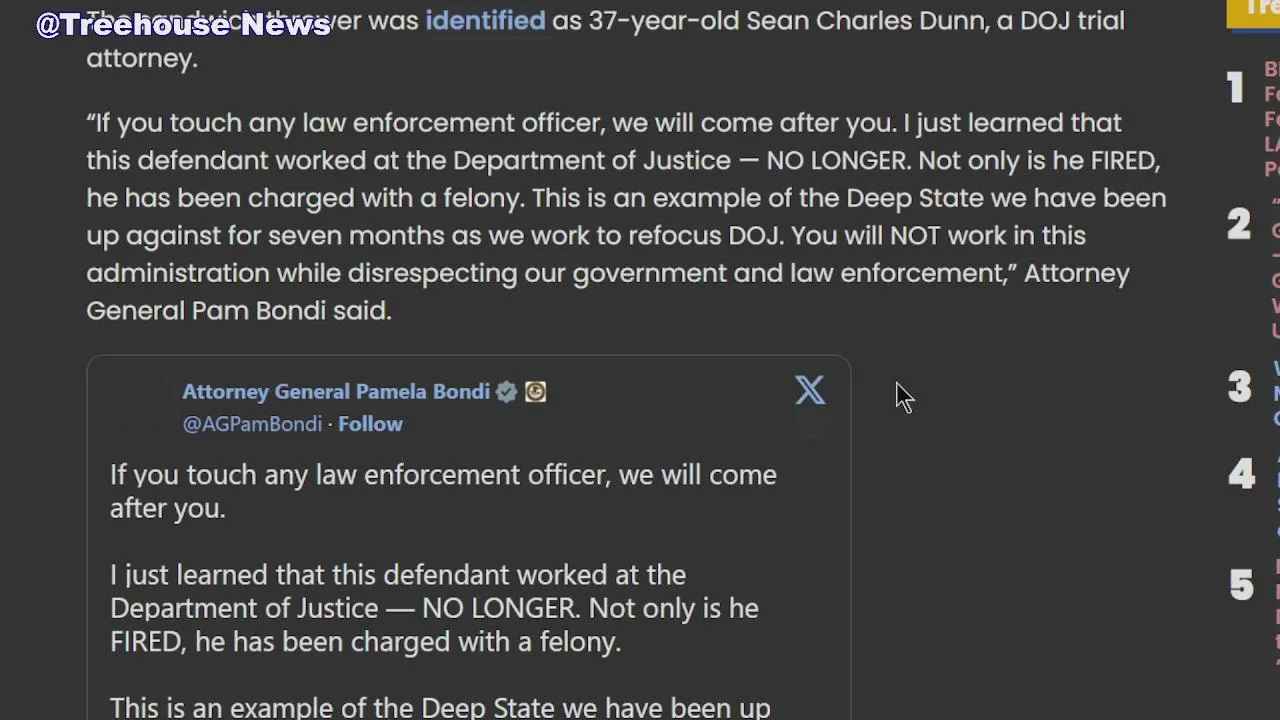Click the blue verified badge beside Pamela Bondi
Screen dimensions: 1280x720
[x=506, y=392]
